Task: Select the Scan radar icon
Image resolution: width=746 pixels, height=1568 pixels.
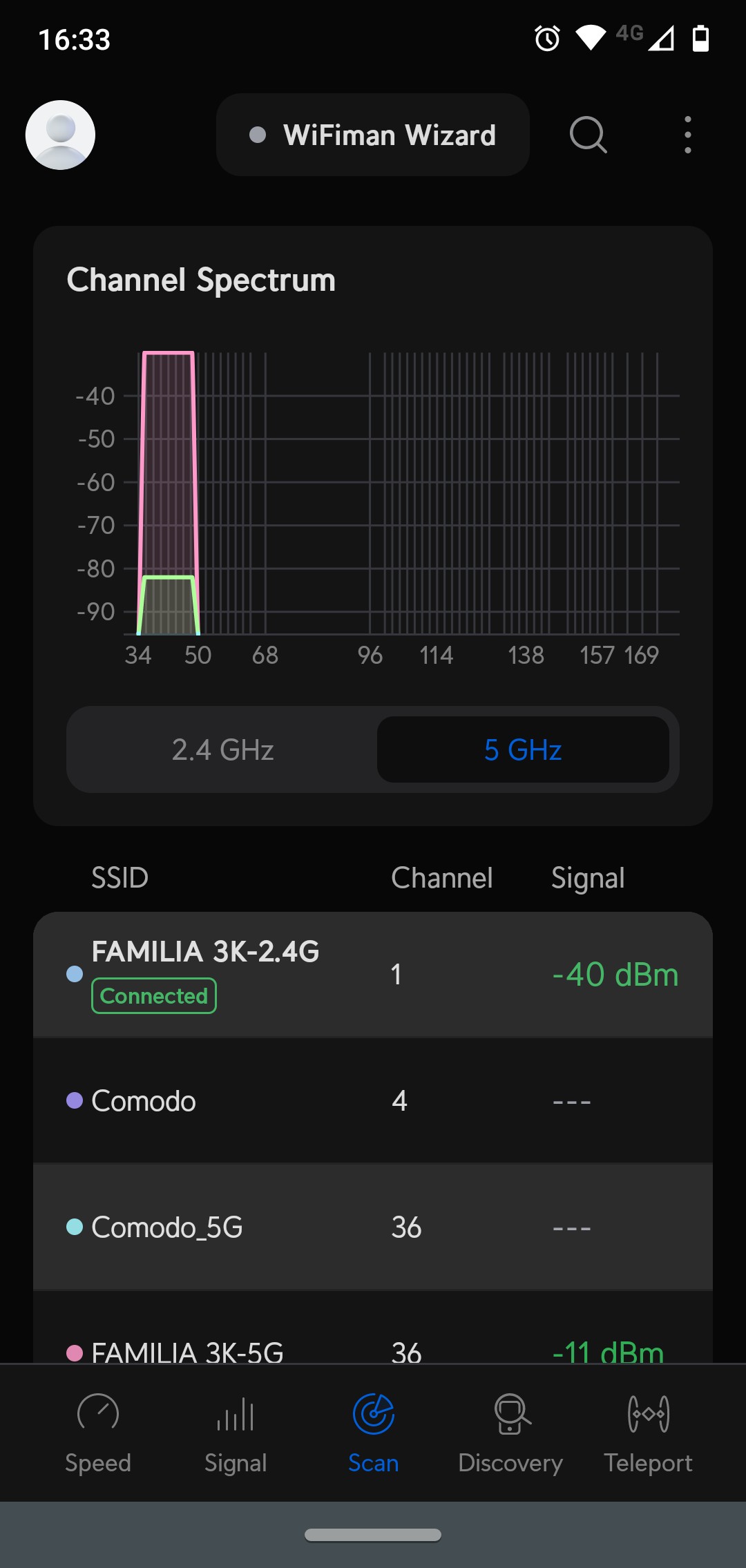Action: [373, 1414]
